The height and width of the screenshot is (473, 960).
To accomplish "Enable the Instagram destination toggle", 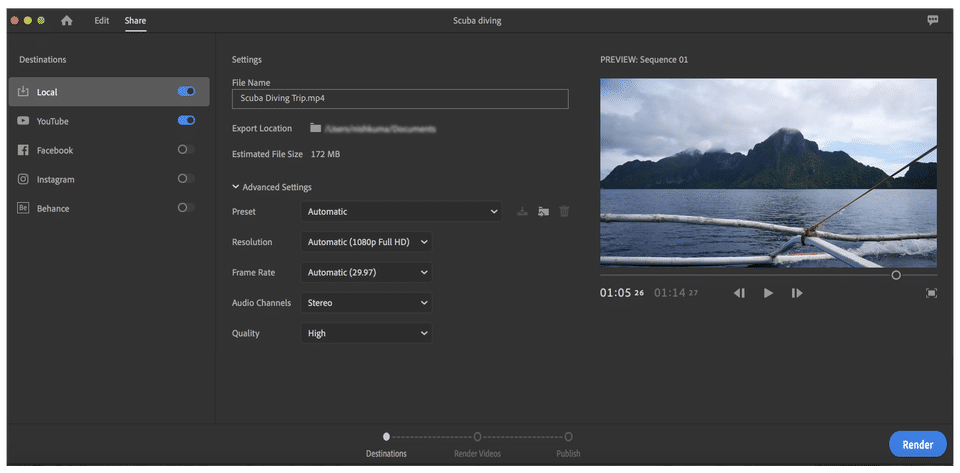I will click(x=186, y=179).
